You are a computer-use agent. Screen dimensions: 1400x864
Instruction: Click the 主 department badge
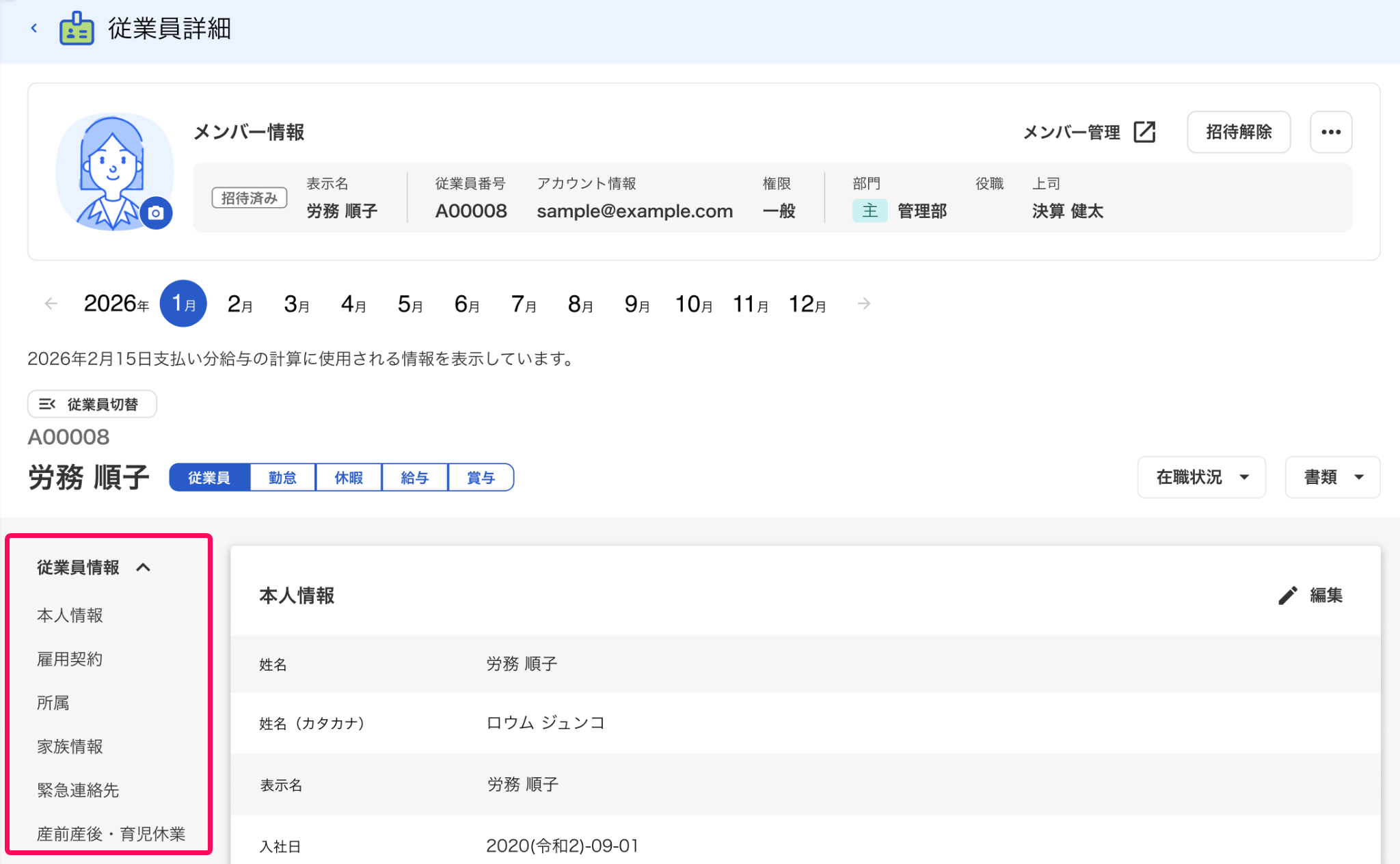pyautogui.click(x=870, y=211)
